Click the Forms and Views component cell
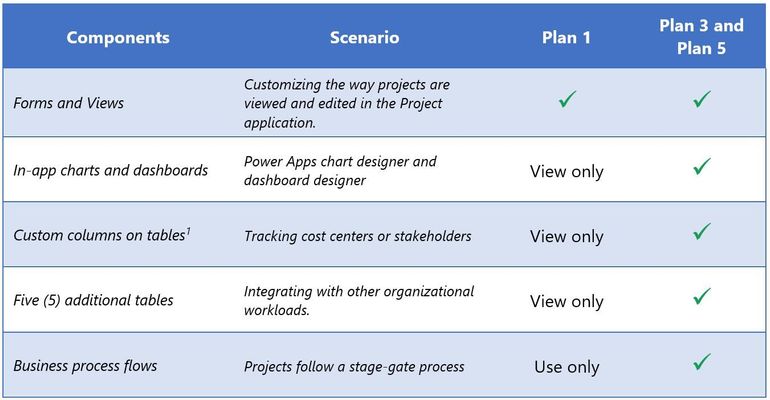 click(x=69, y=103)
